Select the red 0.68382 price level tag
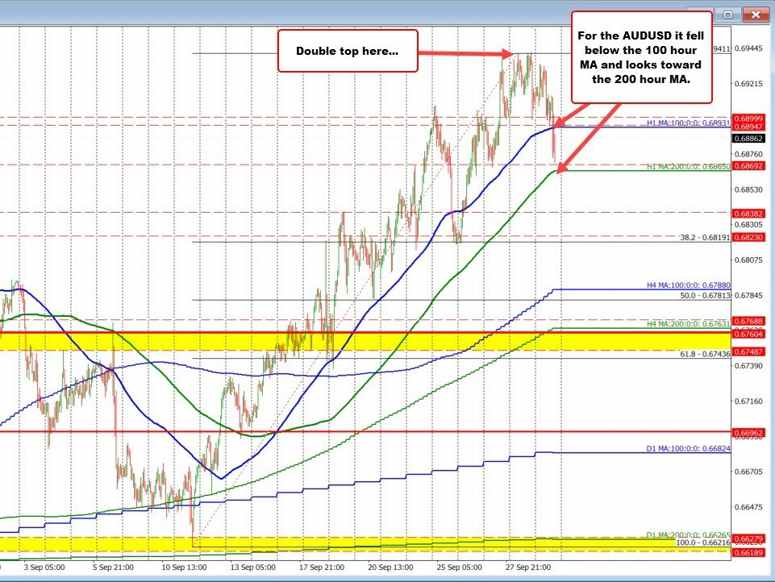The height and width of the screenshot is (582, 775). [x=749, y=214]
